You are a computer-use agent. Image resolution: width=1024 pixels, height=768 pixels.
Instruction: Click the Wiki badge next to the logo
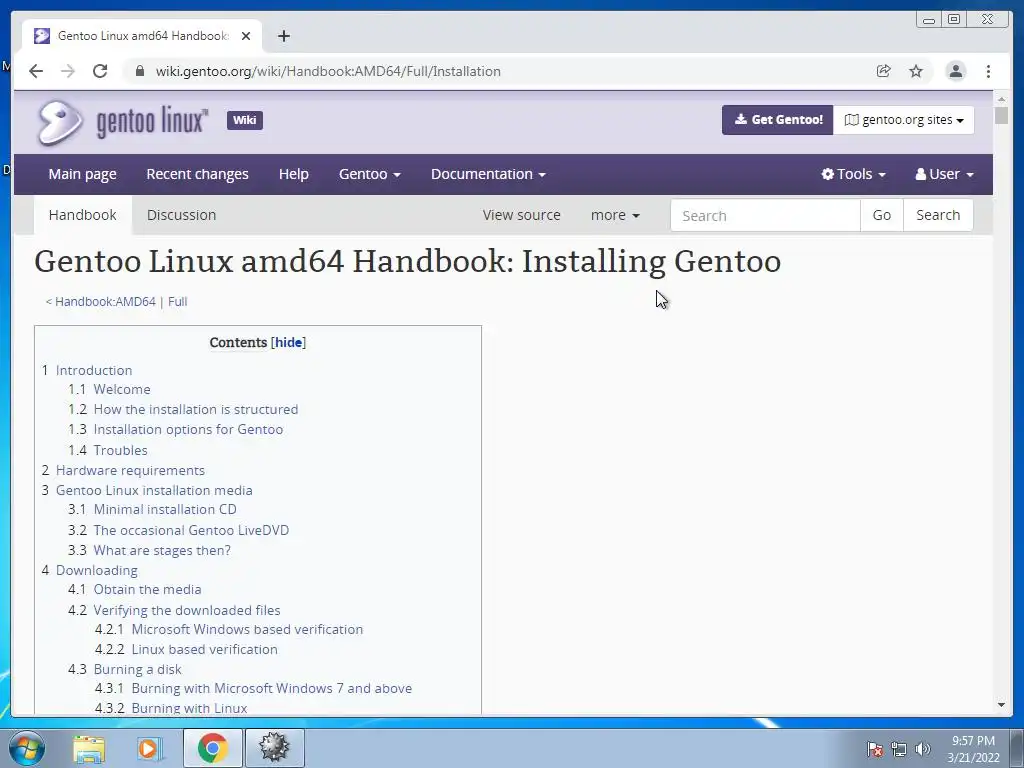tap(245, 120)
